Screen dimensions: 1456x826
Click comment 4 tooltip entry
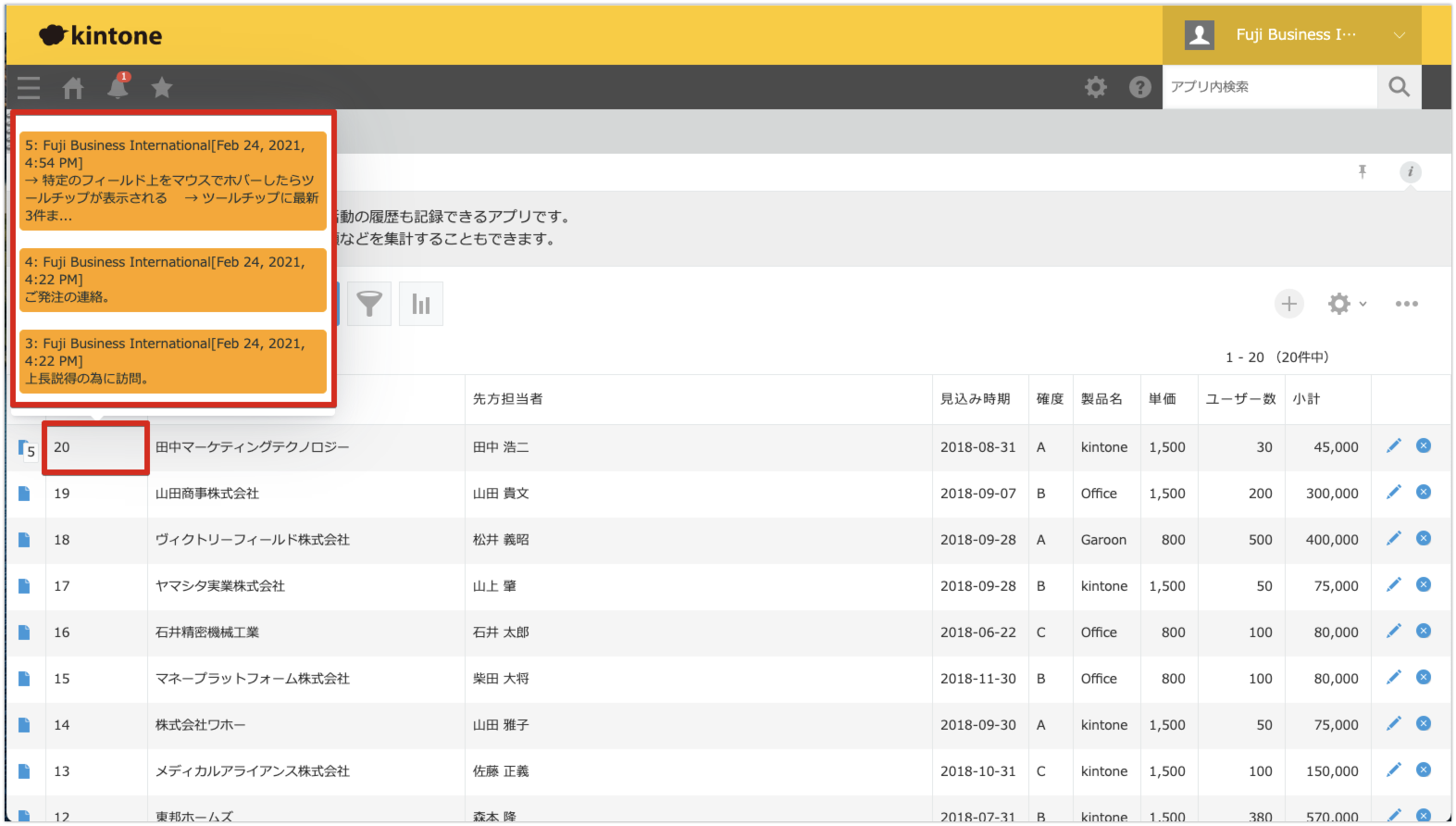173,280
